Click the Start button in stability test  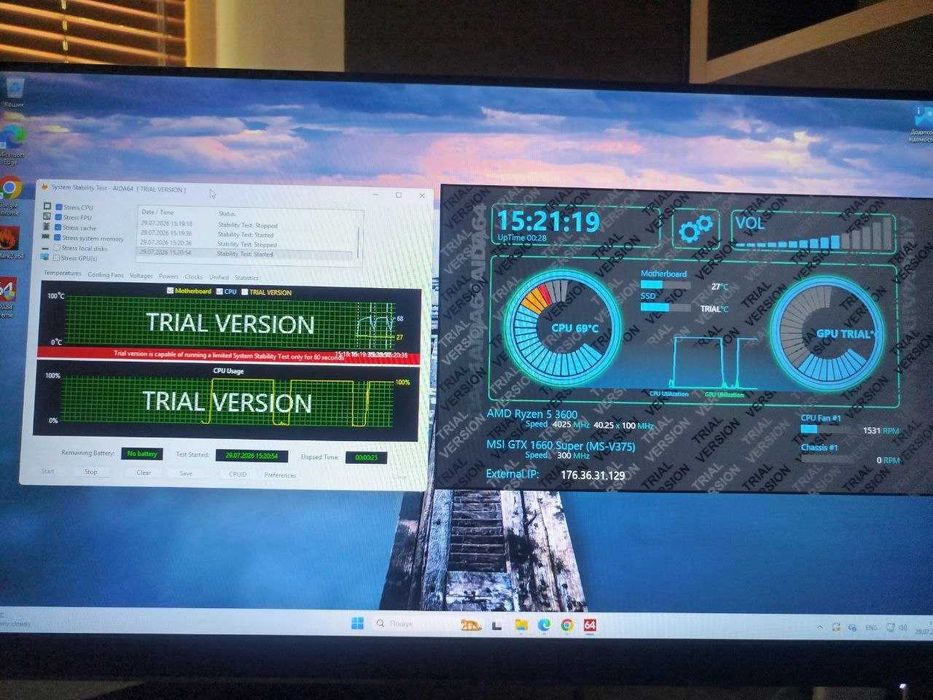pos(48,471)
